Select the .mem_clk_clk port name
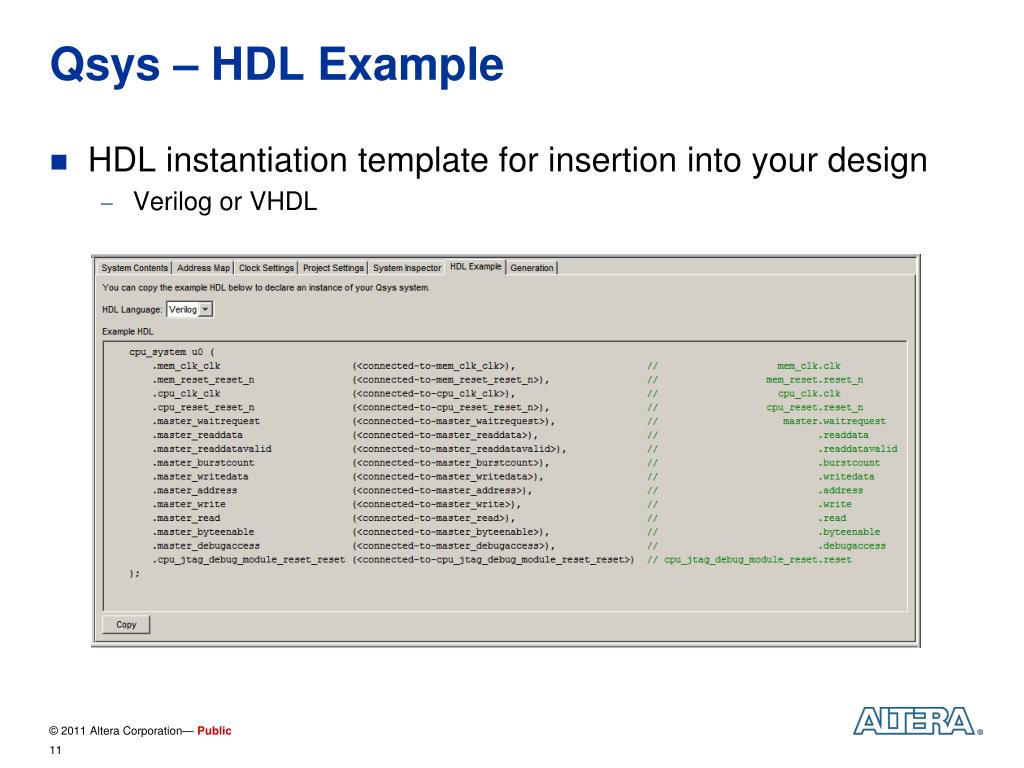 [186, 366]
